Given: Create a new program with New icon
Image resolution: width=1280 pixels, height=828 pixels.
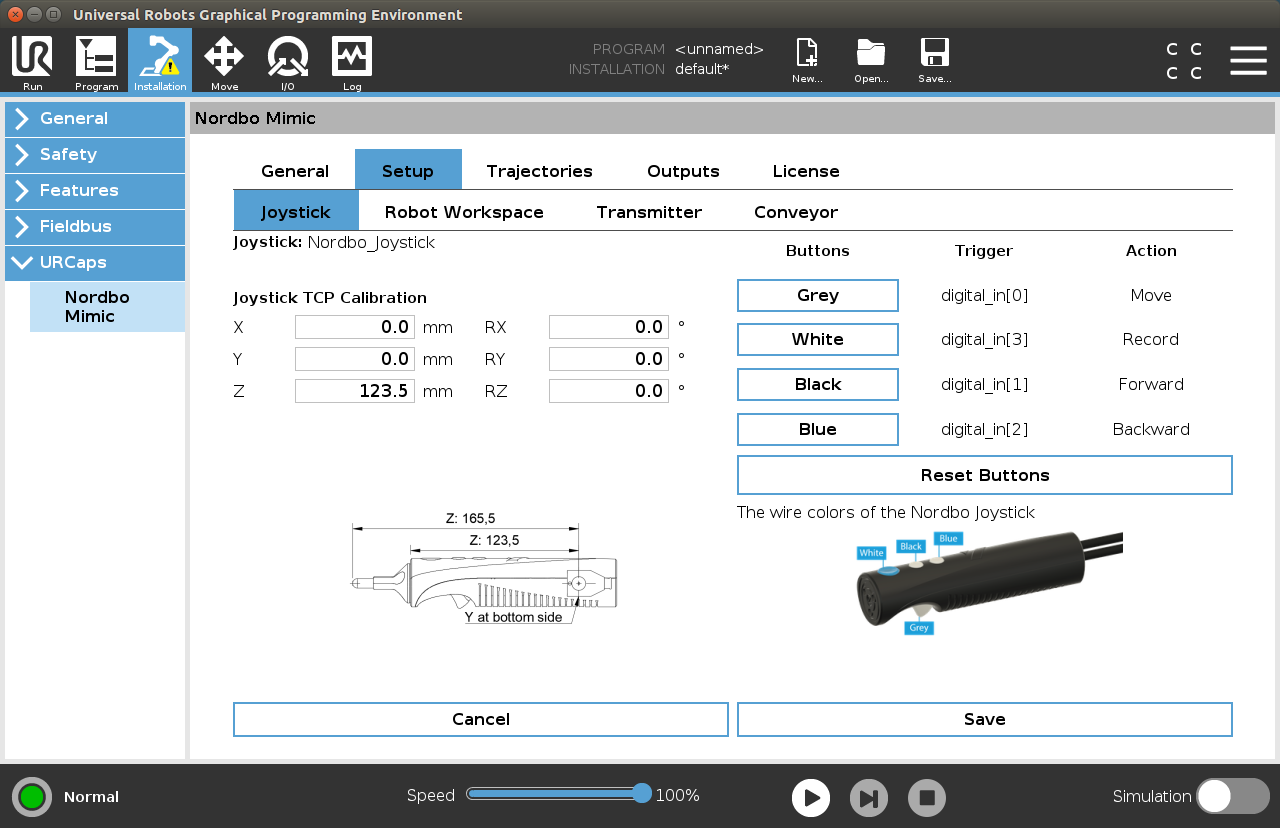Looking at the screenshot, I should click(807, 61).
